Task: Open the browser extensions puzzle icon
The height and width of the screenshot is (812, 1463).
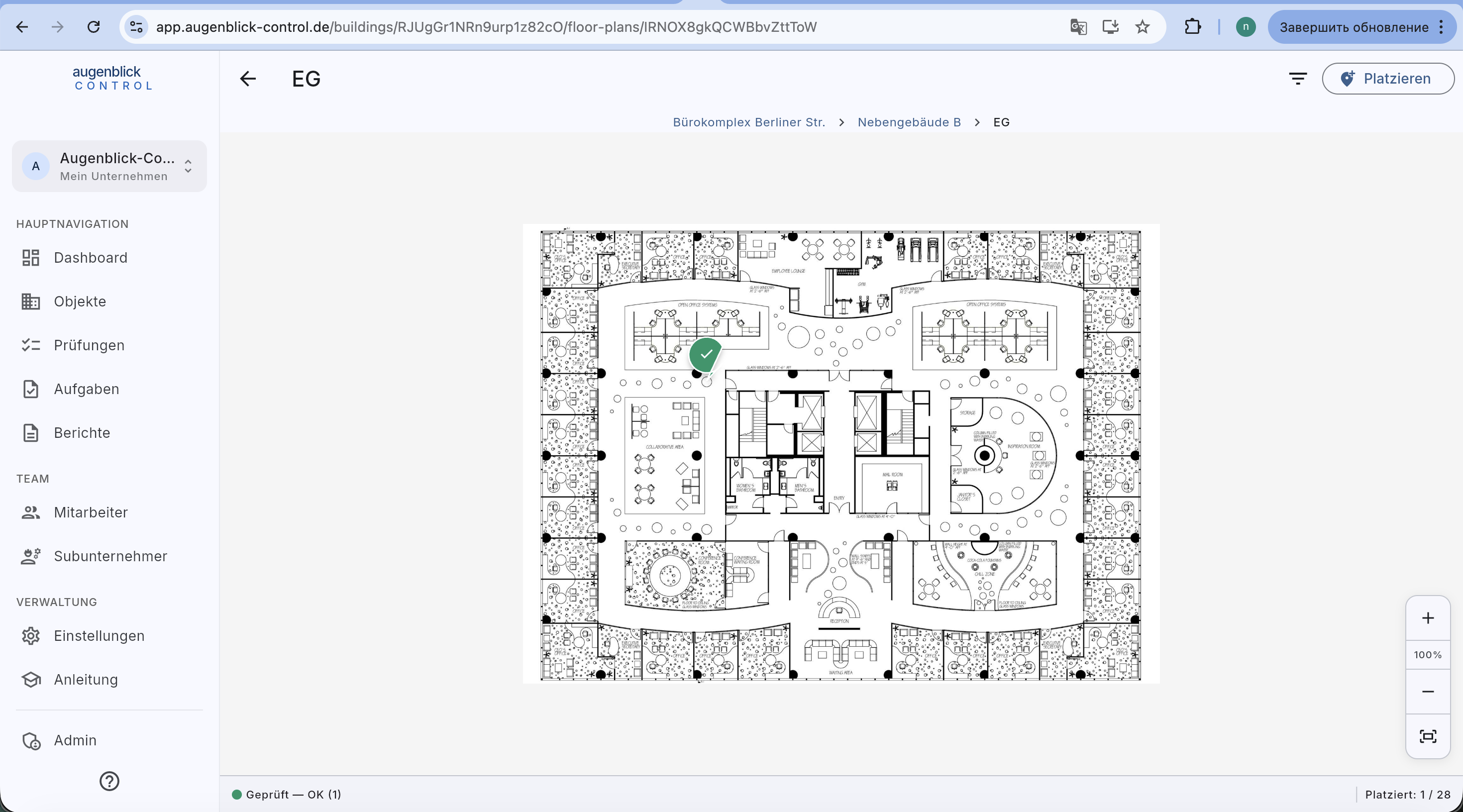Action: click(x=1193, y=27)
